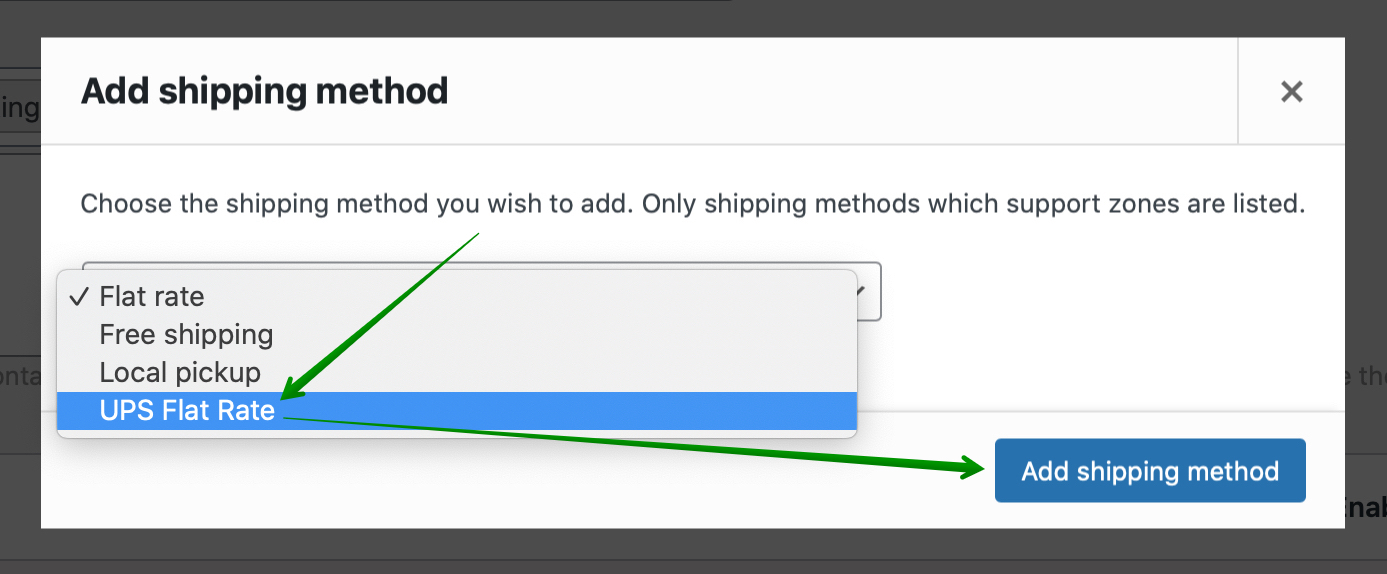The height and width of the screenshot is (574, 1387).
Task: Select the UPS Flat Rate option
Action: pos(187,410)
